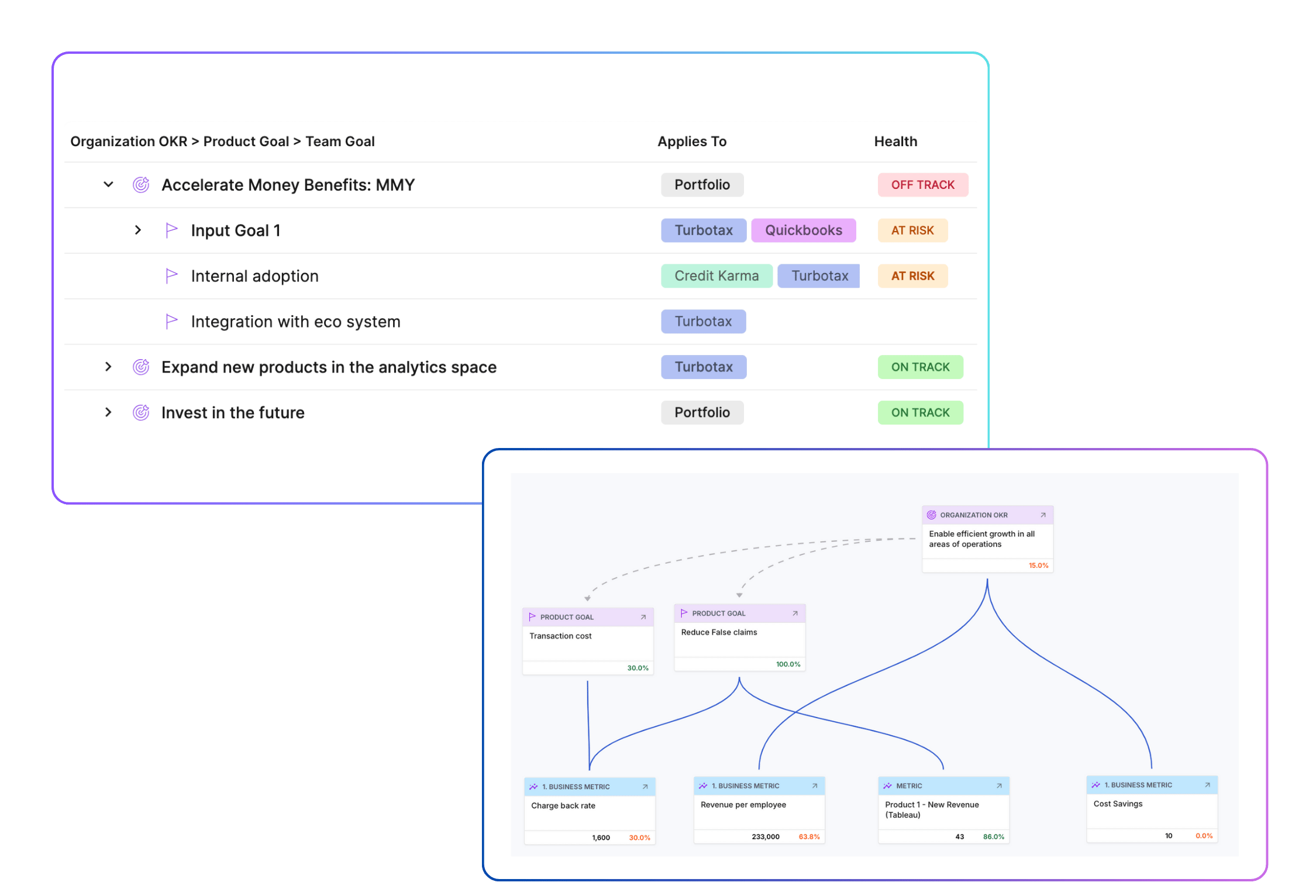Click target icon beside Invest in the future
The width and height of the screenshot is (1316, 896).
click(x=141, y=413)
